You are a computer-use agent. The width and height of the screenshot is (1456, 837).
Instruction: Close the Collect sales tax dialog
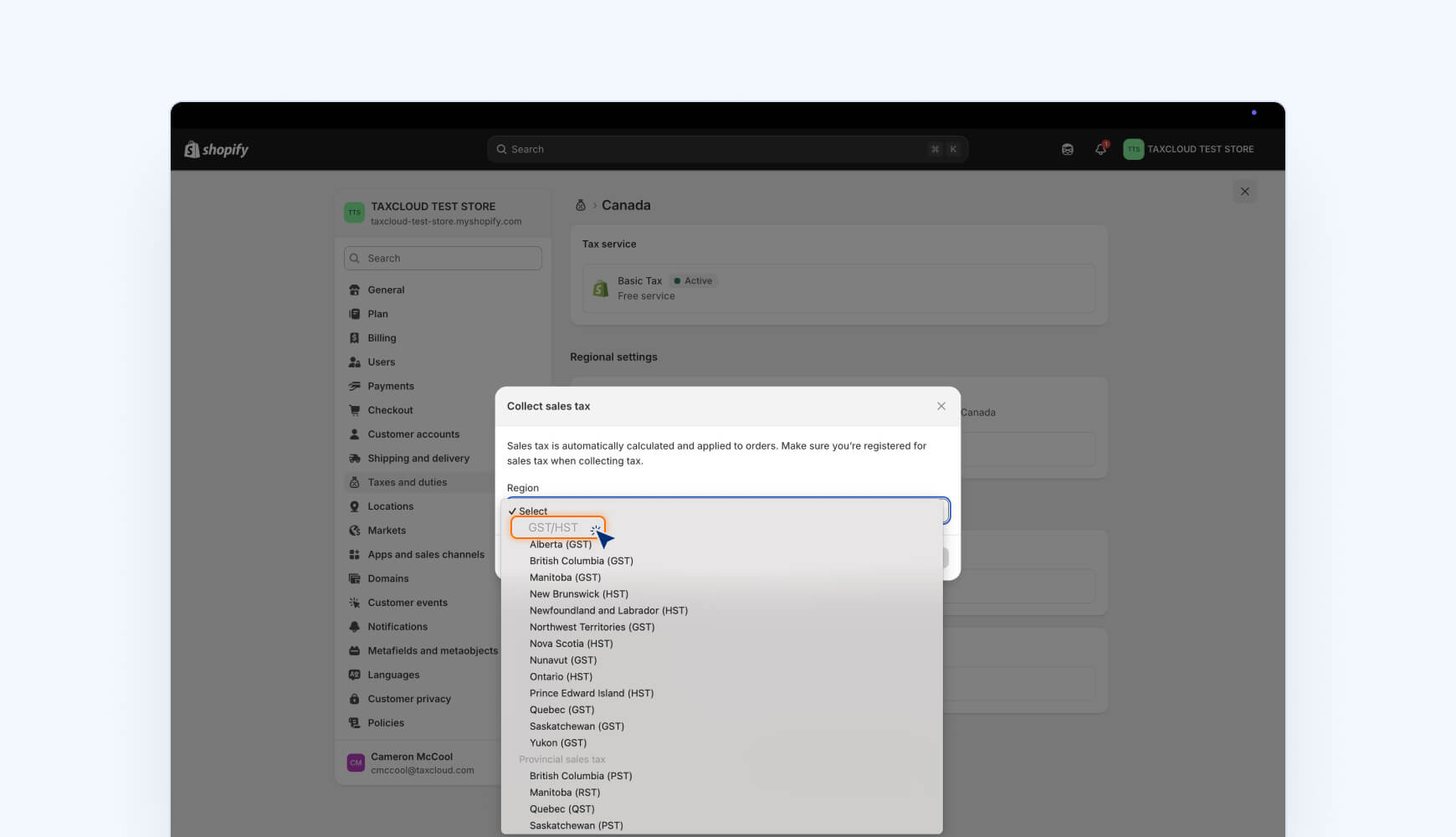click(941, 406)
